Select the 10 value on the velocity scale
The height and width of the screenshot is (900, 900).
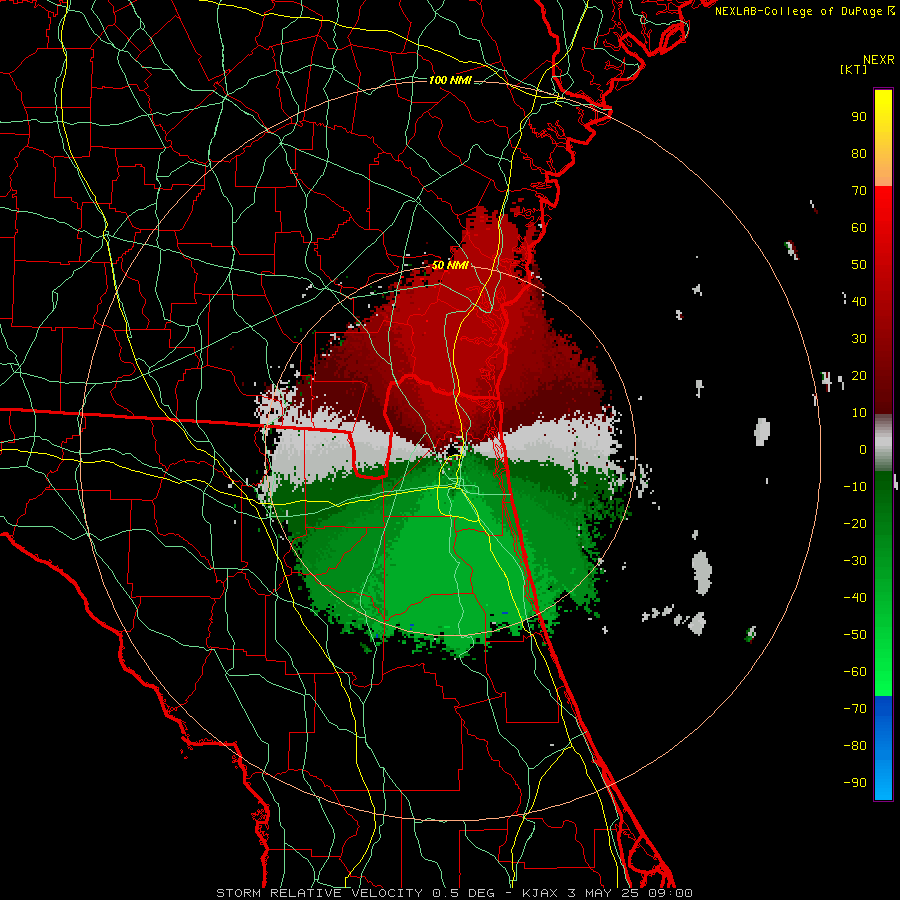click(859, 413)
